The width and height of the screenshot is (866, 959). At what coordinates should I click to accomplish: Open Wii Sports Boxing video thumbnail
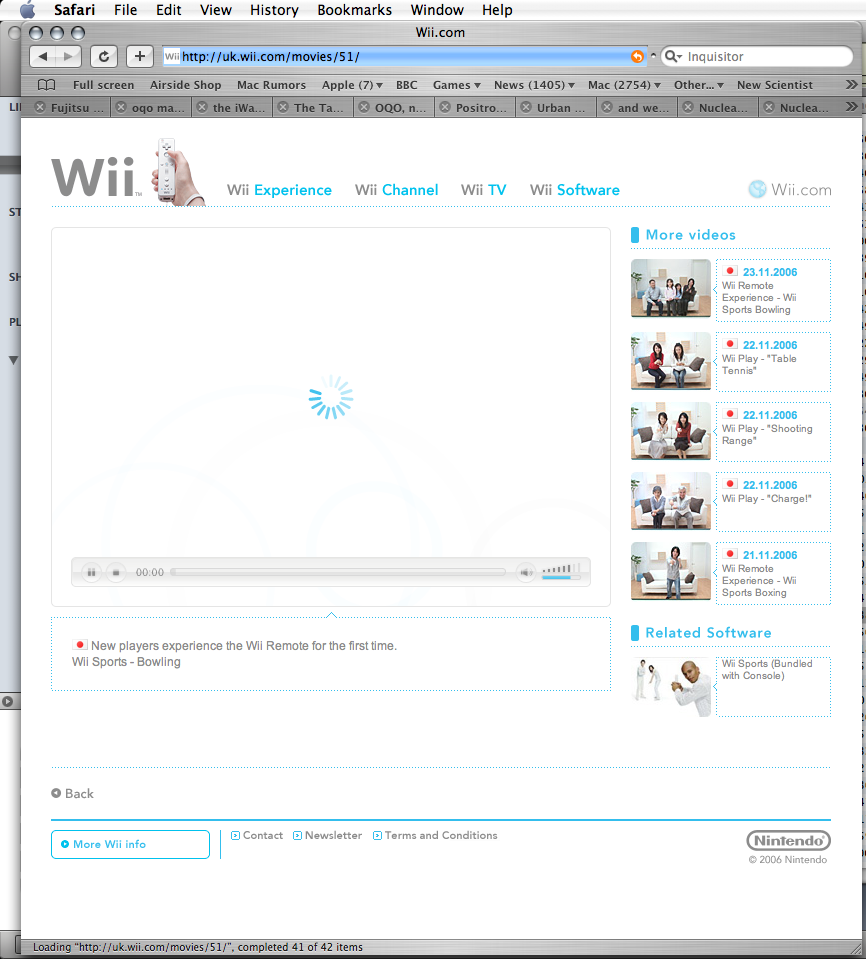pos(671,571)
